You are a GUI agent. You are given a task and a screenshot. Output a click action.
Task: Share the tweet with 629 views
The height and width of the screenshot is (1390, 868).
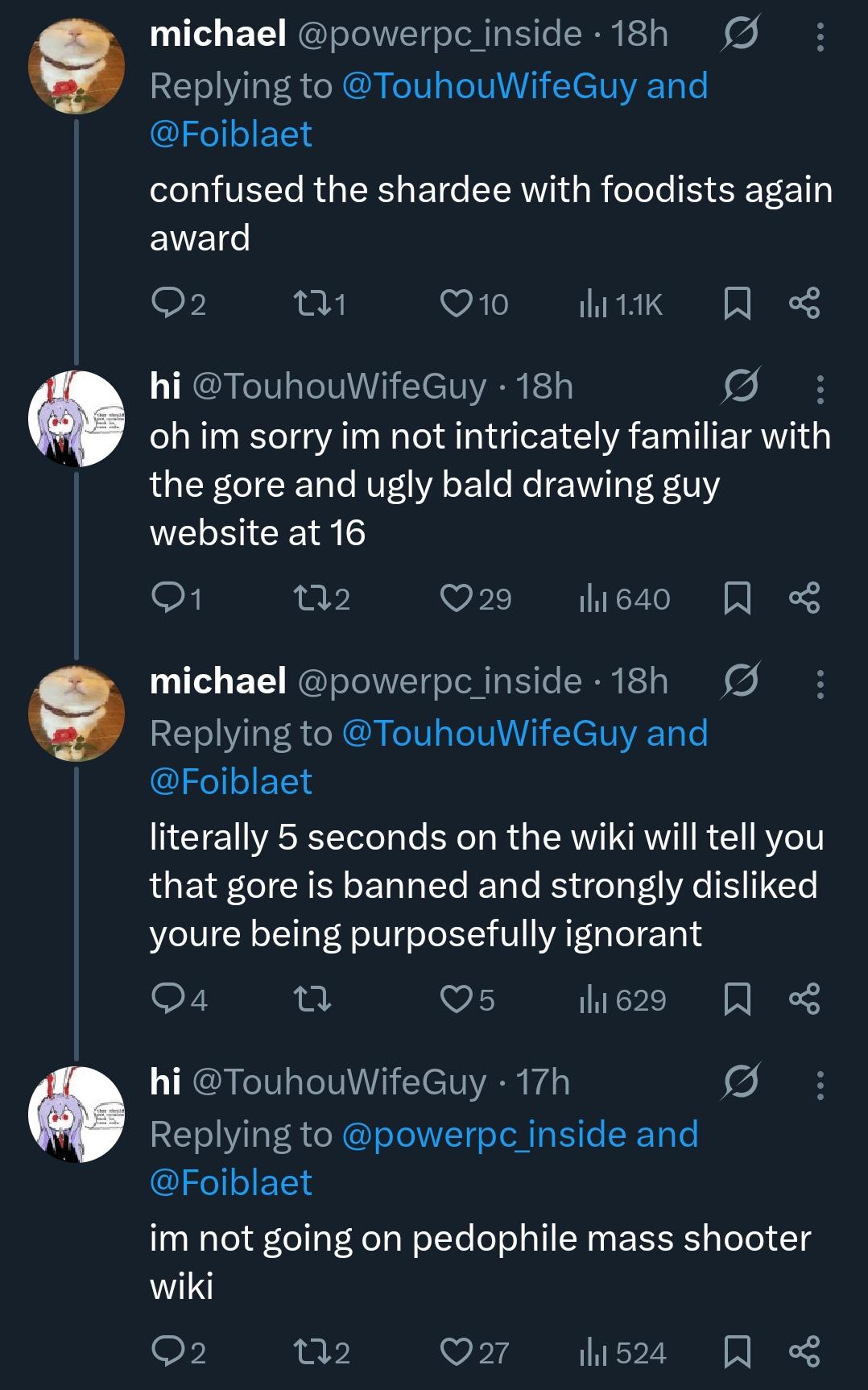point(804,999)
